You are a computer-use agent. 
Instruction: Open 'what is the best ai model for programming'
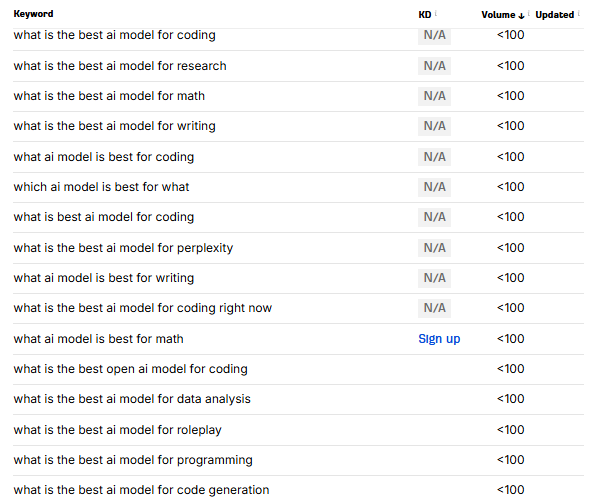click(133, 460)
